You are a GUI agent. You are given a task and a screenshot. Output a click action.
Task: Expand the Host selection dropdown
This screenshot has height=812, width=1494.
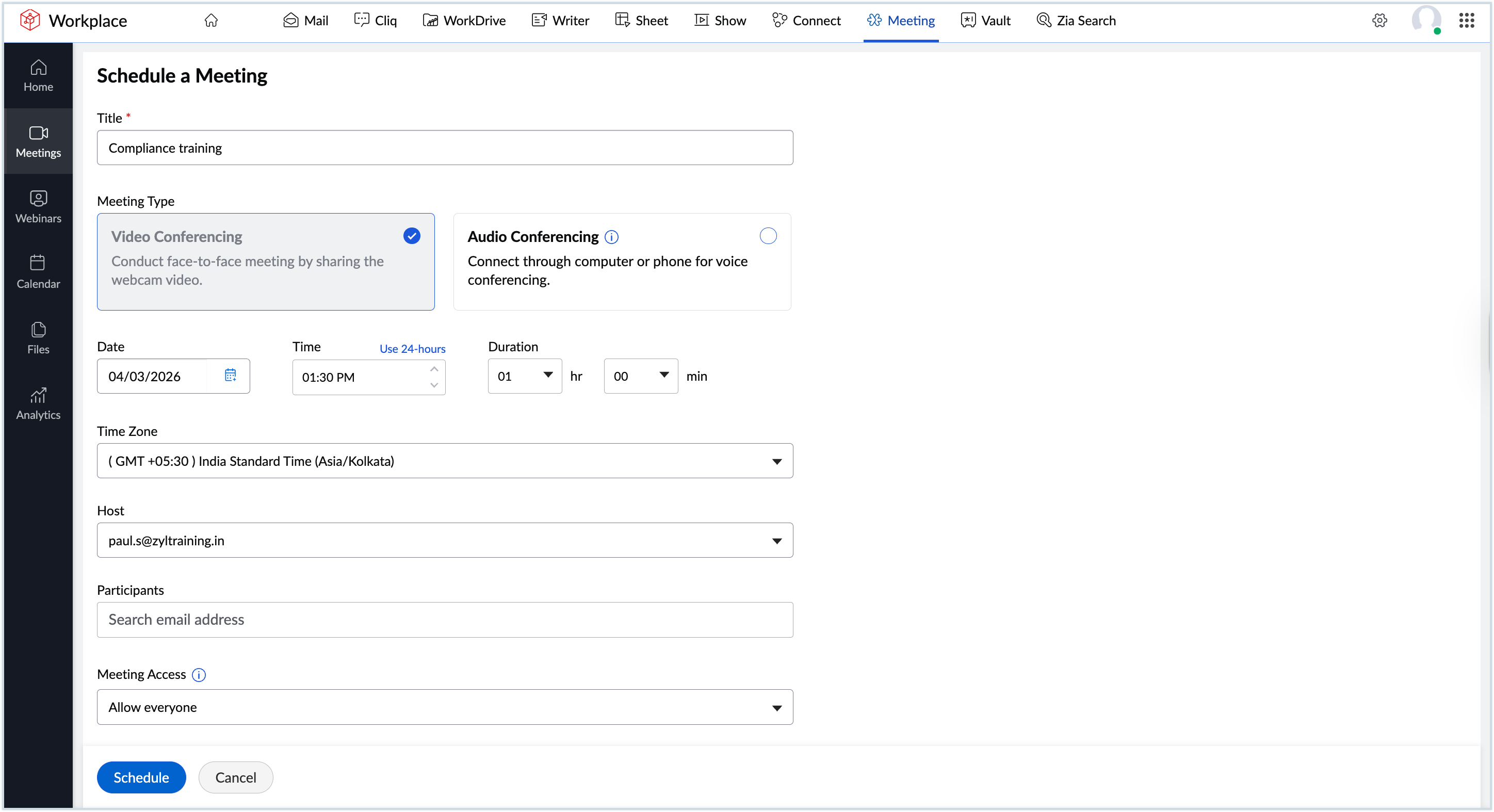(x=776, y=540)
